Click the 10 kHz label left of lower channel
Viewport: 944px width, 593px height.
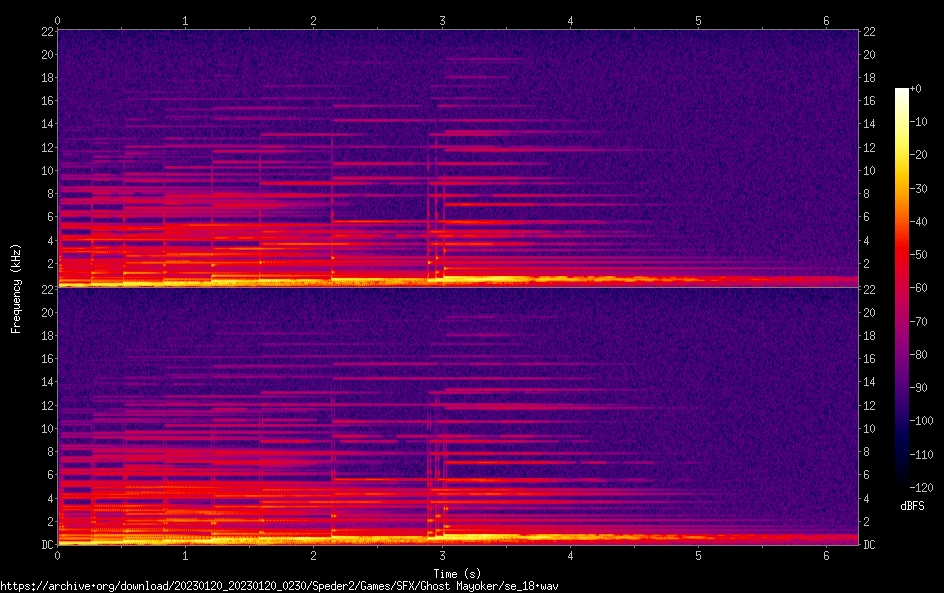(x=46, y=428)
